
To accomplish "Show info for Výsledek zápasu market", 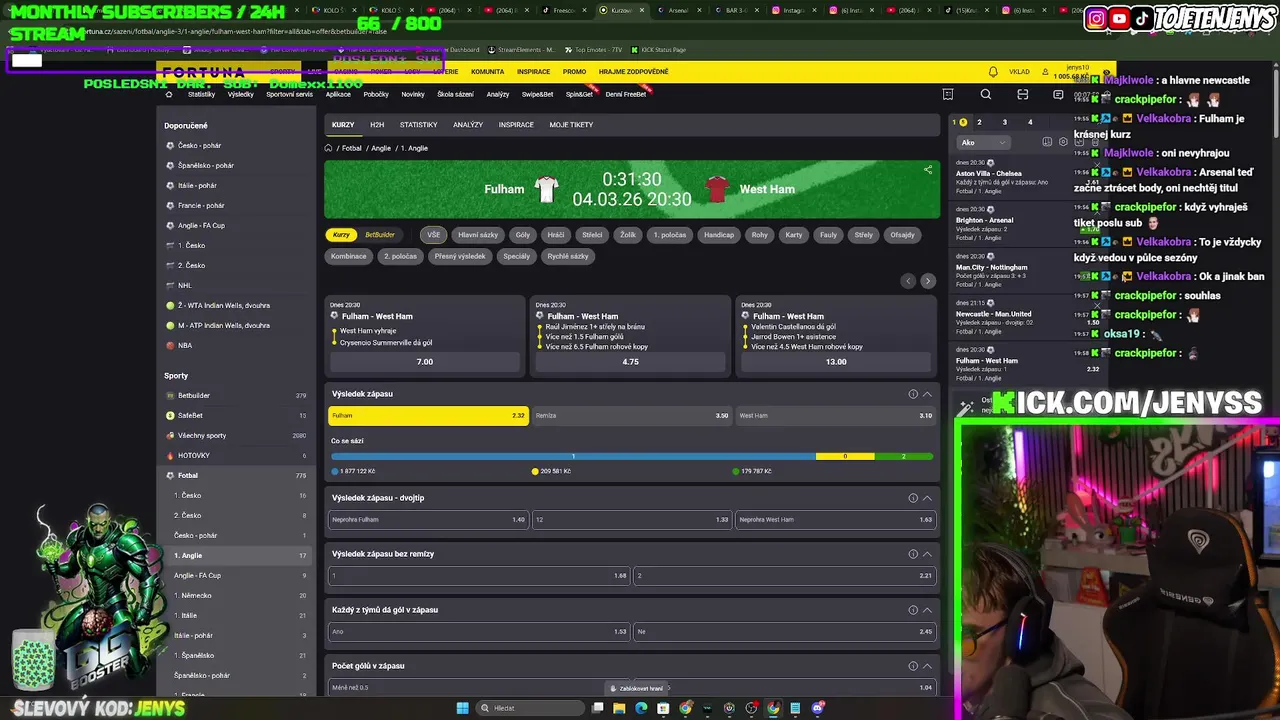I will [x=913, y=394].
